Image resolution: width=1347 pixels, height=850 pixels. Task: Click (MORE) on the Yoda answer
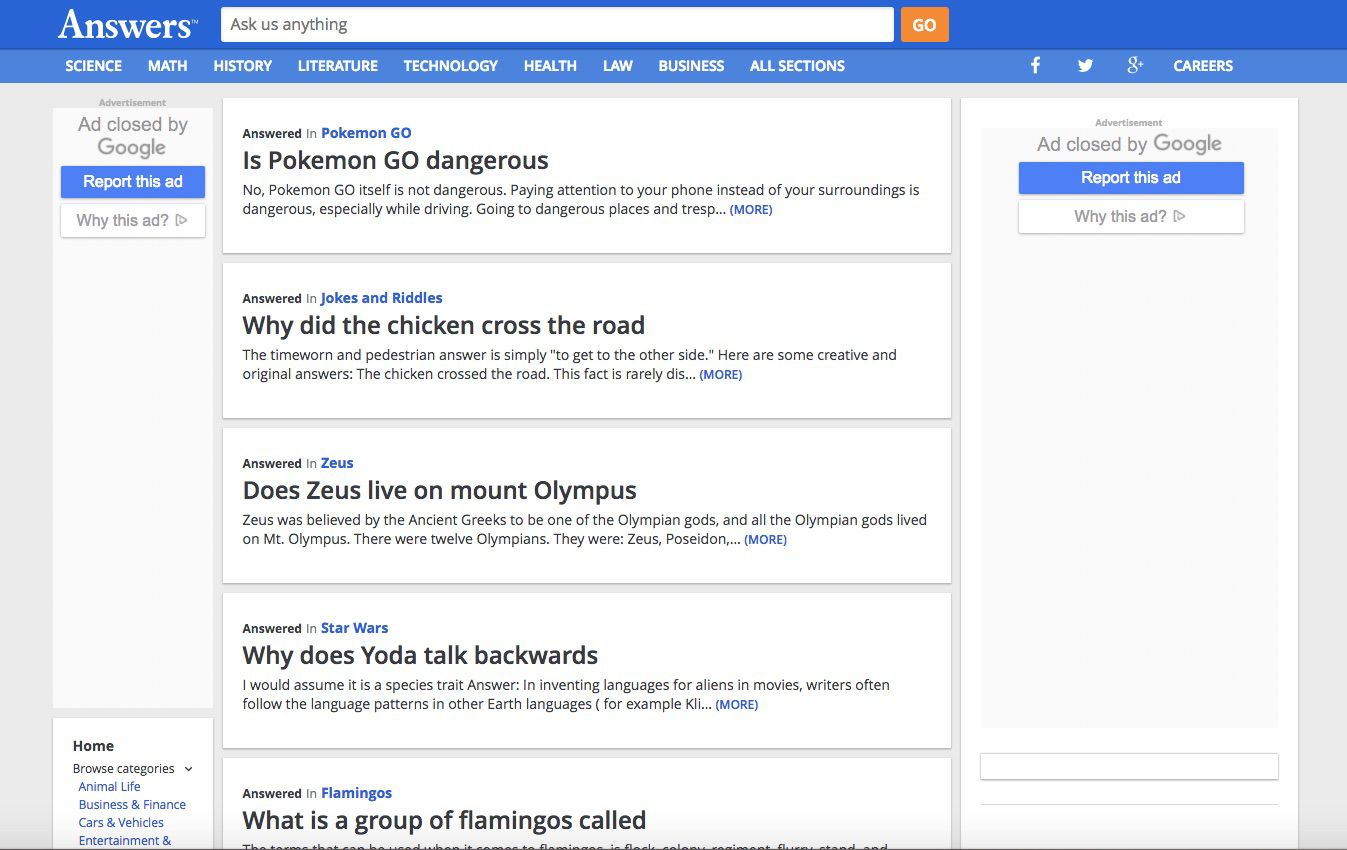737,705
